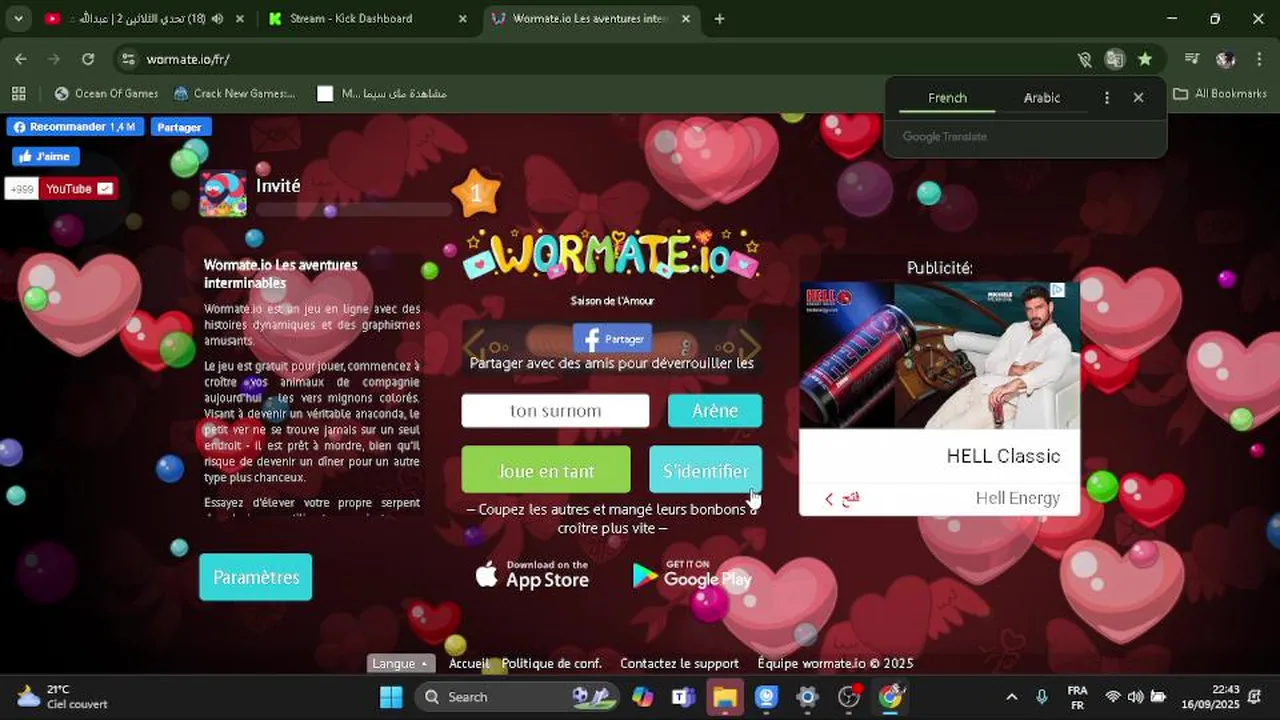Mute the YouTube tab via speaker icon

click(x=218, y=18)
